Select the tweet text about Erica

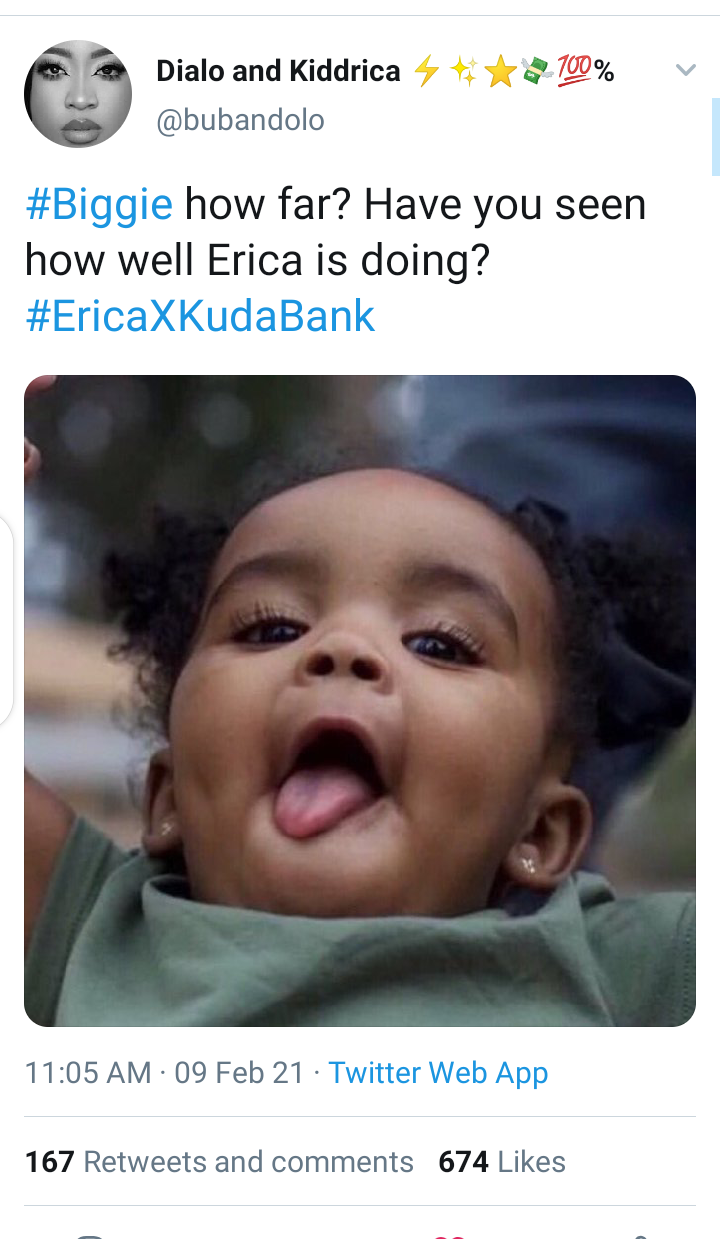point(335,260)
